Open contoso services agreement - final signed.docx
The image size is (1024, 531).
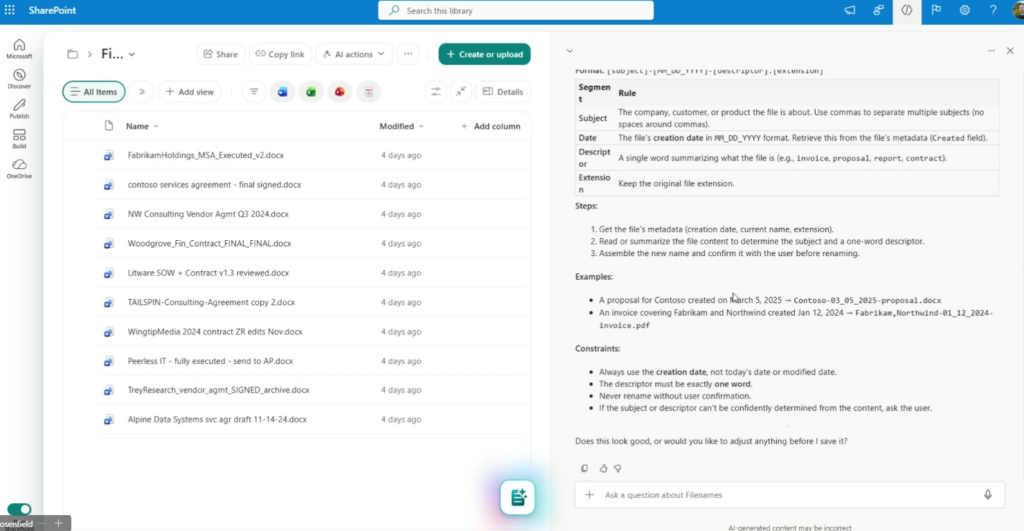tap(214, 185)
